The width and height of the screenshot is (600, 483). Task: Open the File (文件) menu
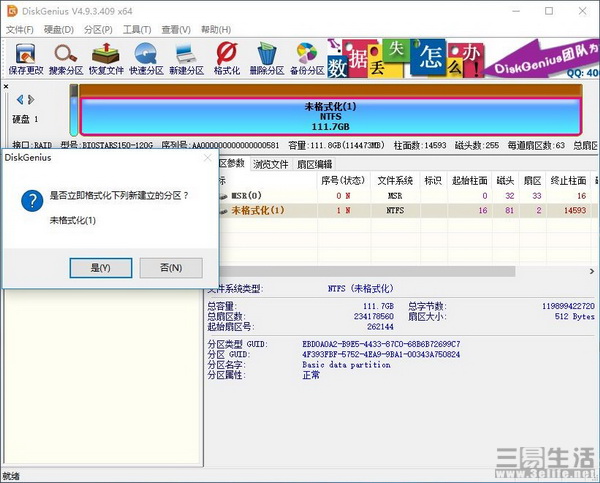[20, 30]
